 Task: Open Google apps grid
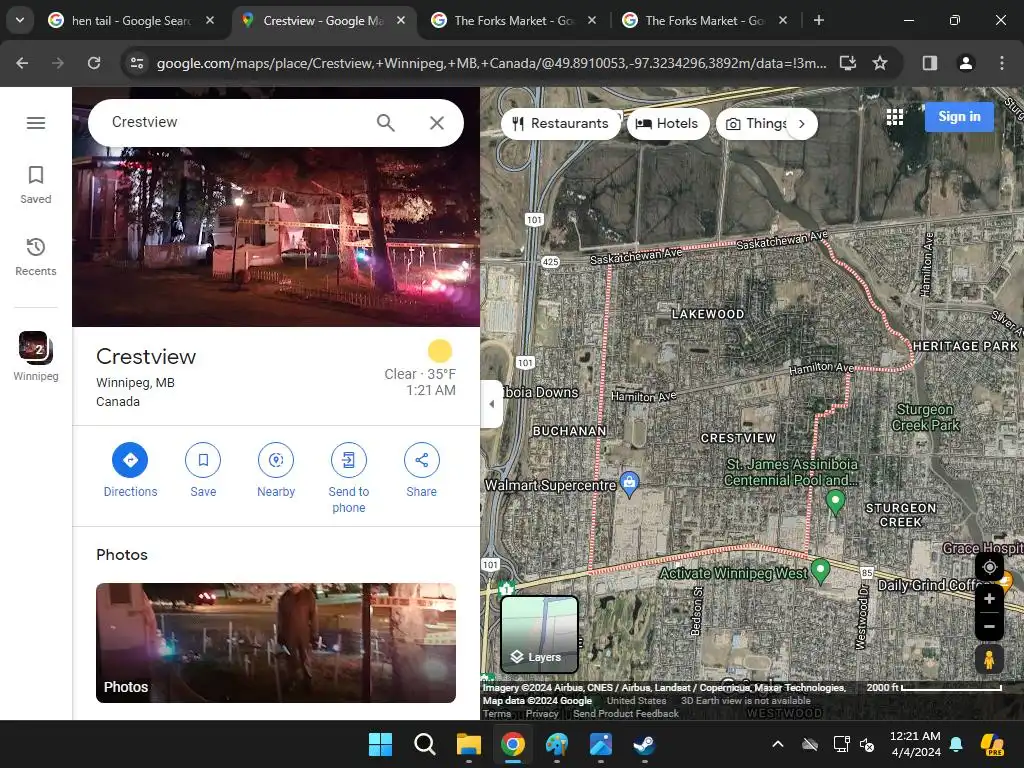[895, 117]
